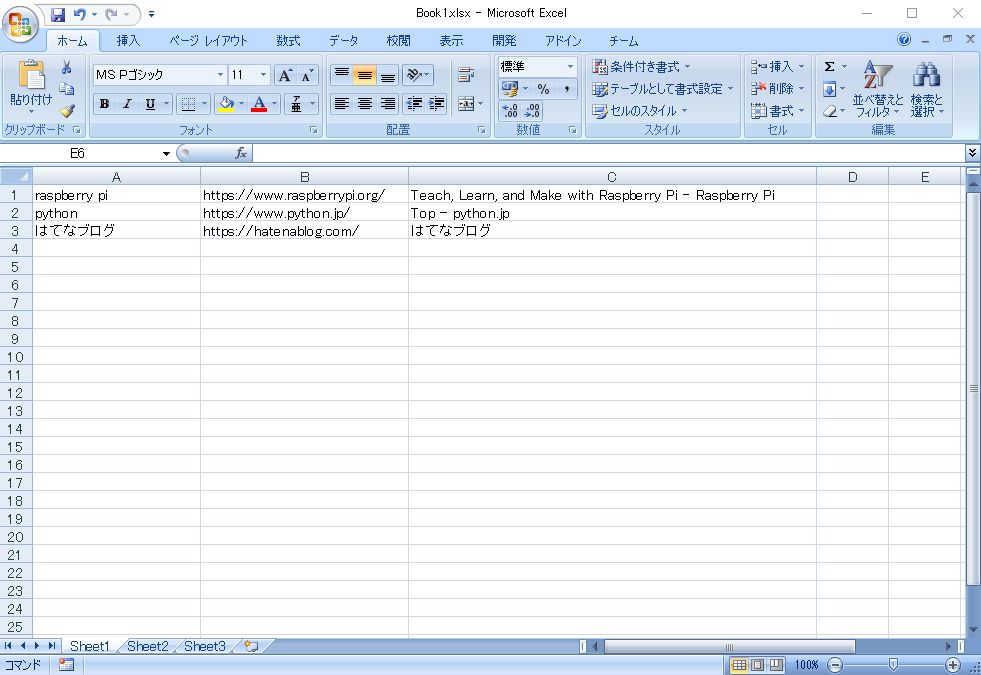
Task: Align text right
Action: [x=388, y=104]
